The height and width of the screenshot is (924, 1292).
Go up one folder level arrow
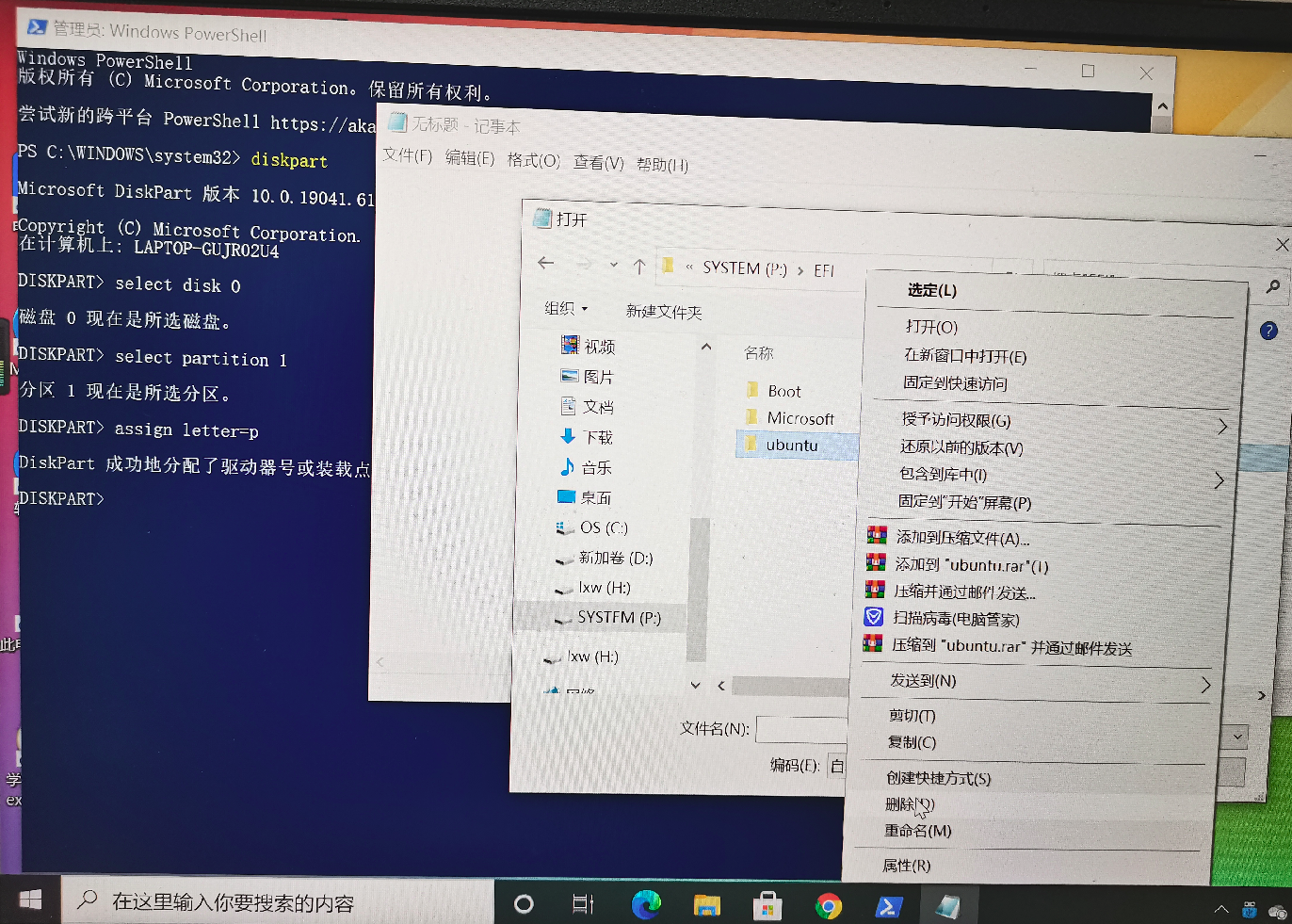click(638, 267)
